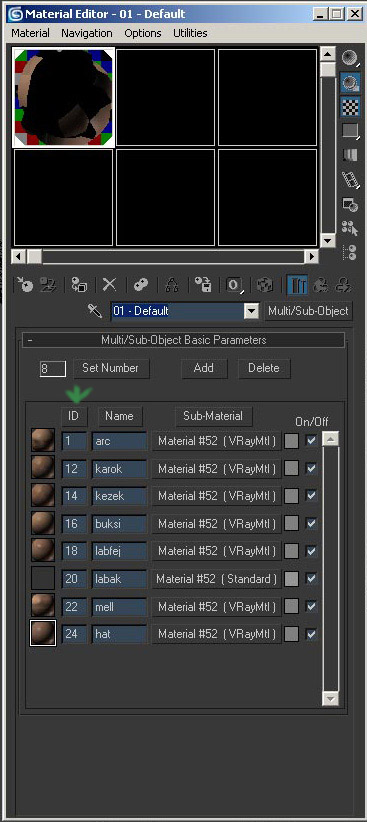Open the arc row sub-material button
The image size is (367, 822).
pyautogui.click(x=217, y=441)
